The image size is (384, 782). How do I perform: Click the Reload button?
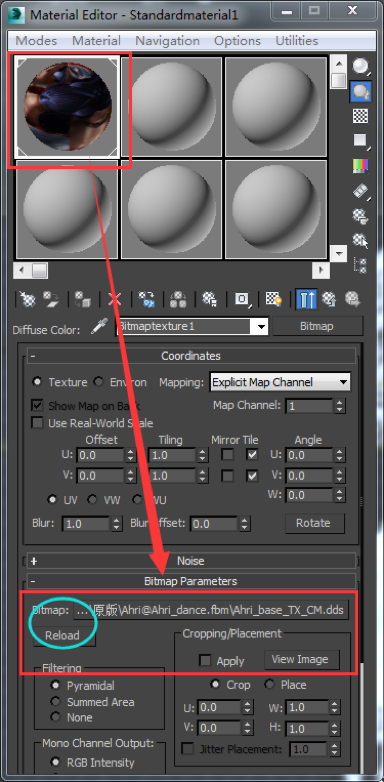[x=63, y=635]
